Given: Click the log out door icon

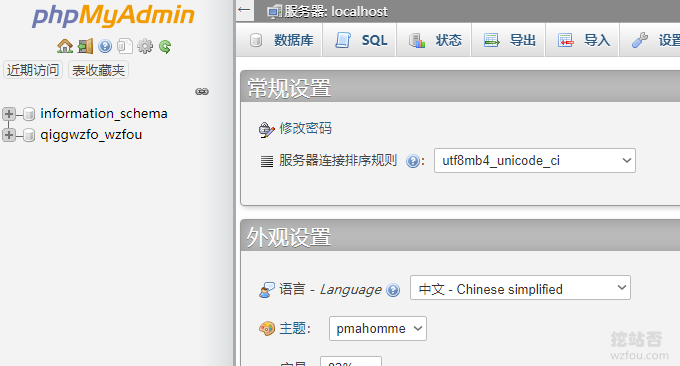Looking at the screenshot, I should click(x=85, y=46).
